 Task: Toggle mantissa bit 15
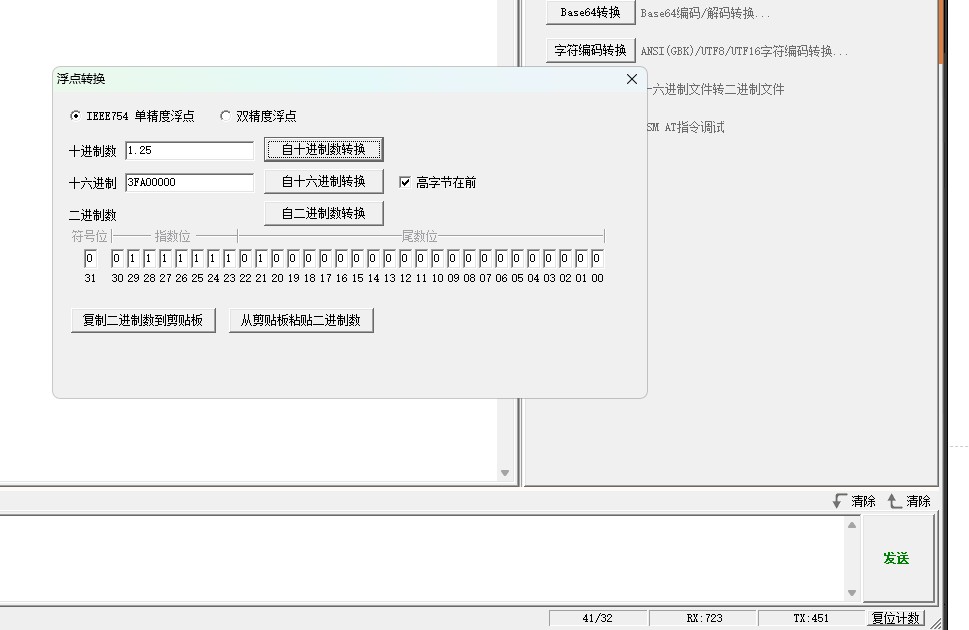point(357,258)
